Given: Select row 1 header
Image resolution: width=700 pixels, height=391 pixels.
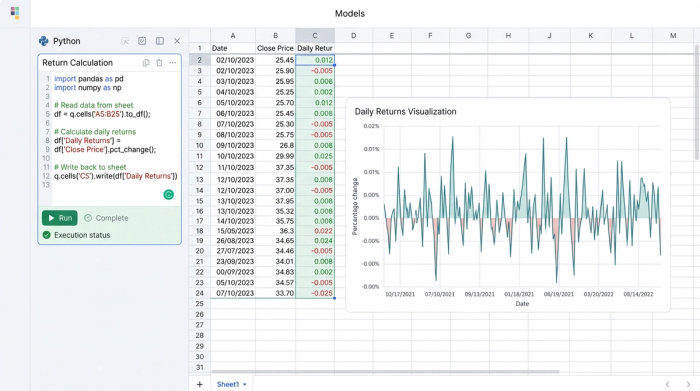Looking at the screenshot, I should (x=200, y=48).
